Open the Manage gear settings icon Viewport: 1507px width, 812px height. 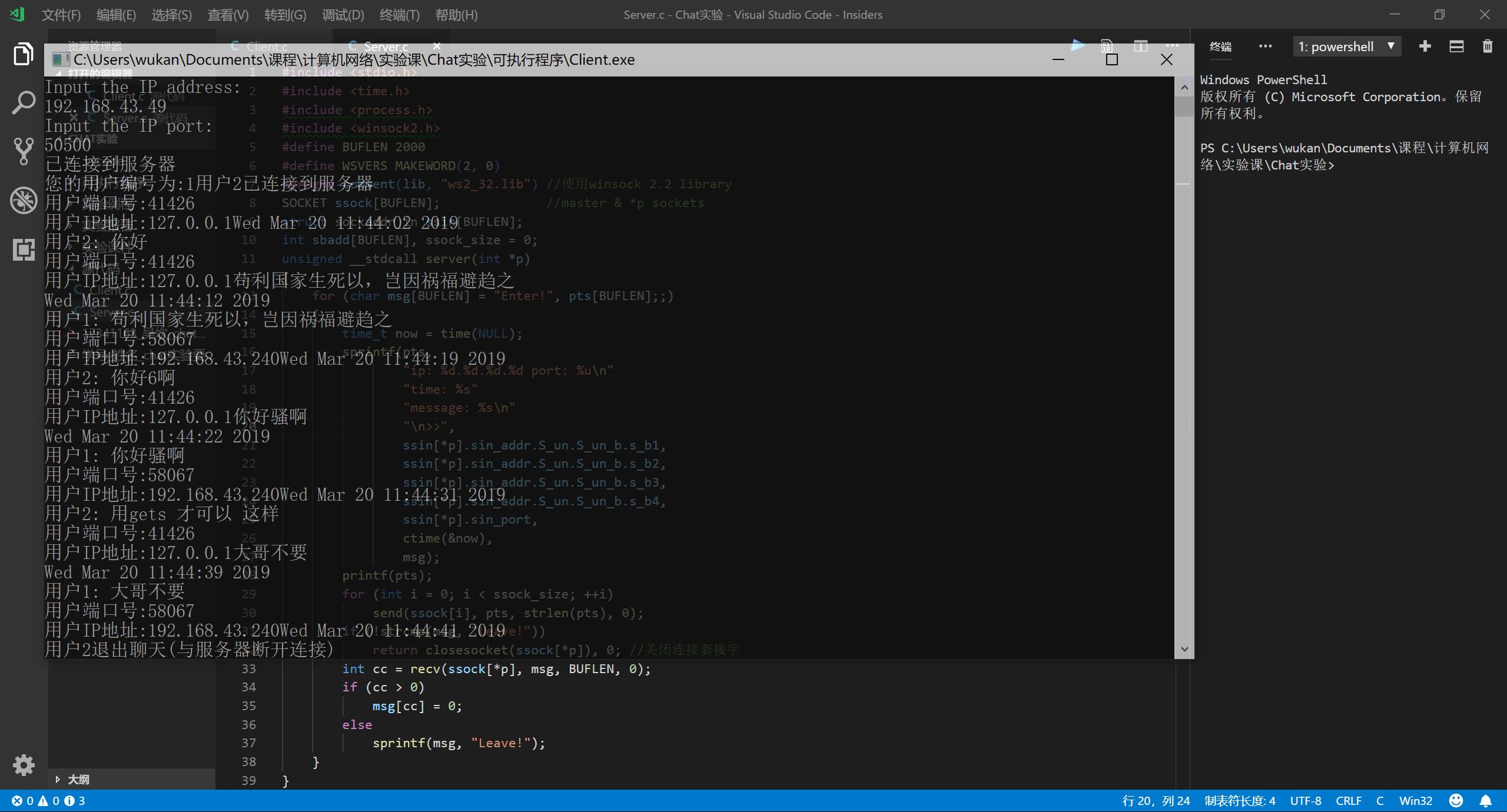click(x=23, y=765)
